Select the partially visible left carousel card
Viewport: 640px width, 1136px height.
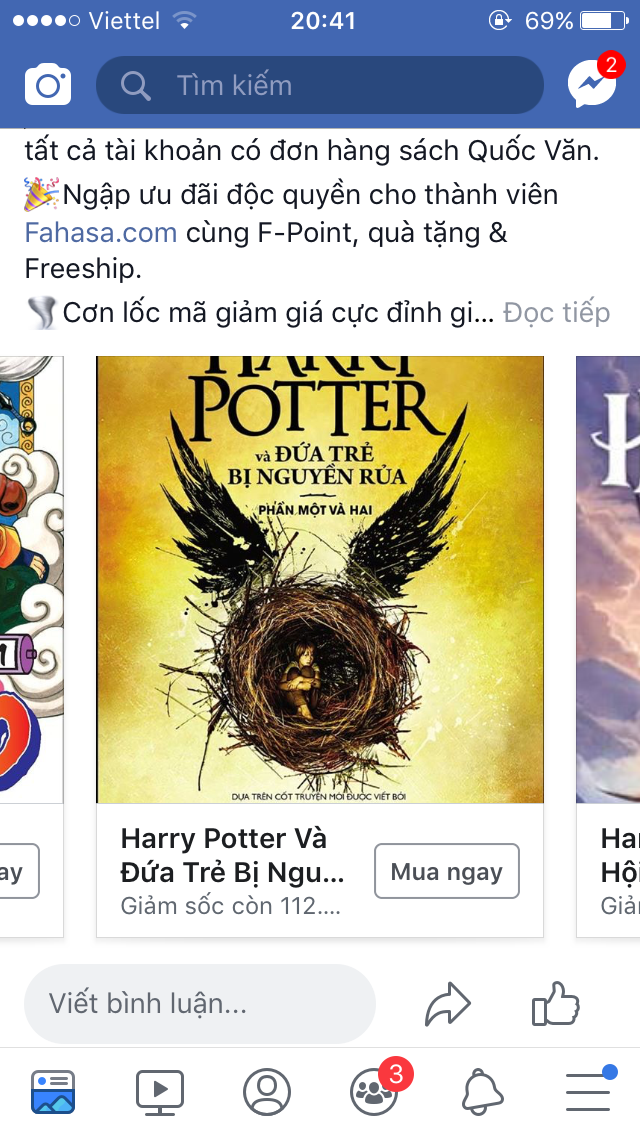coord(32,646)
